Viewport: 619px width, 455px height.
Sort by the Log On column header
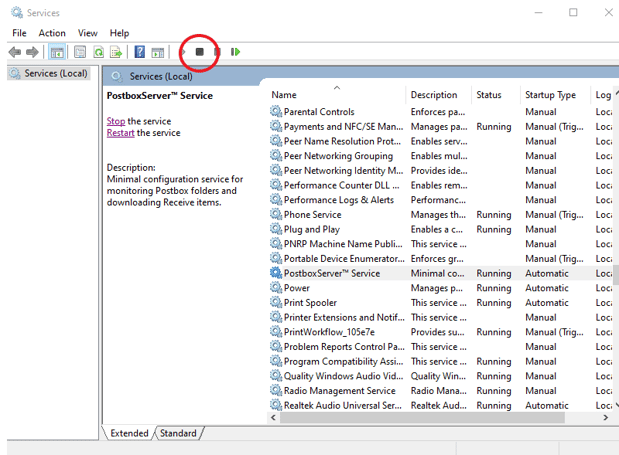click(x=603, y=95)
